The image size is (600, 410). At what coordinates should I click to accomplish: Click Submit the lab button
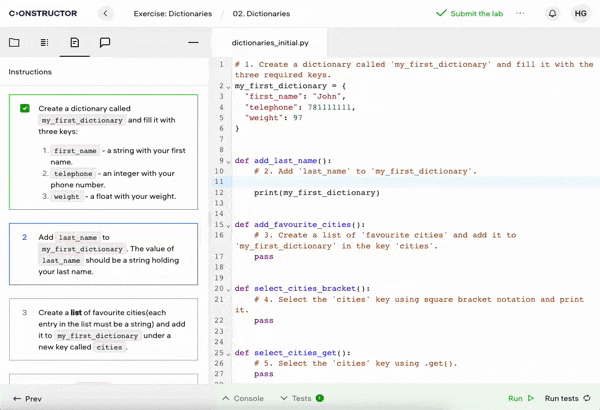pyautogui.click(x=469, y=14)
